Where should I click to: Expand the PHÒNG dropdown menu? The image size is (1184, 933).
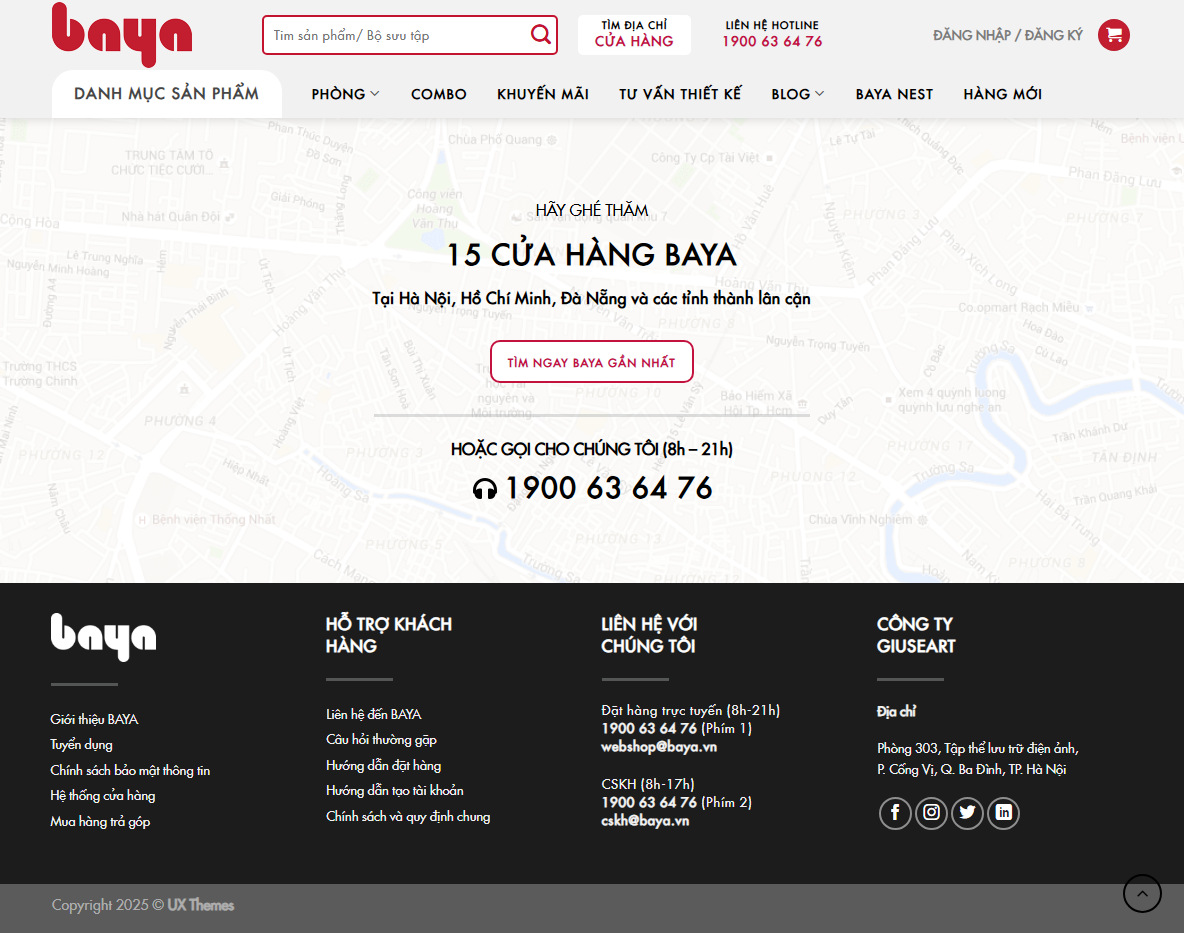click(344, 94)
